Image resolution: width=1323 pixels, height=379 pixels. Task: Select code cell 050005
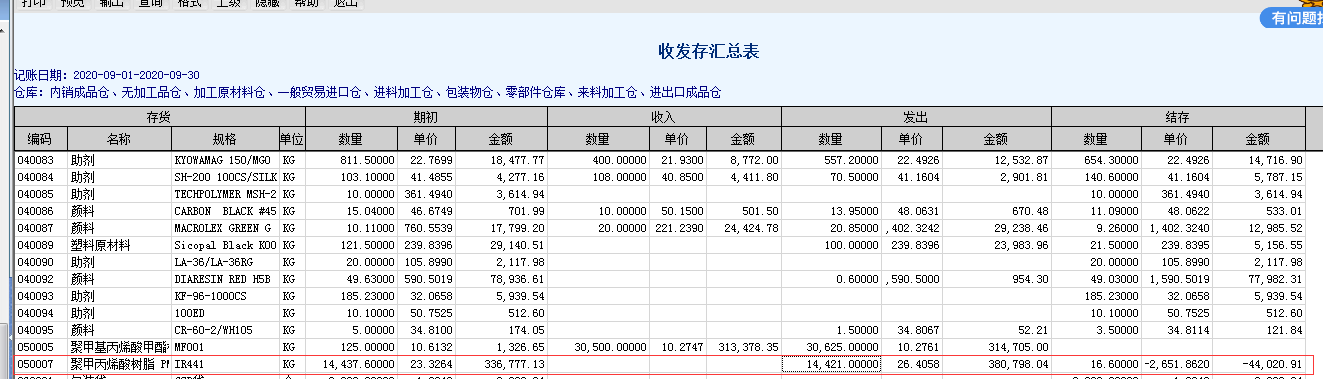coord(40,347)
